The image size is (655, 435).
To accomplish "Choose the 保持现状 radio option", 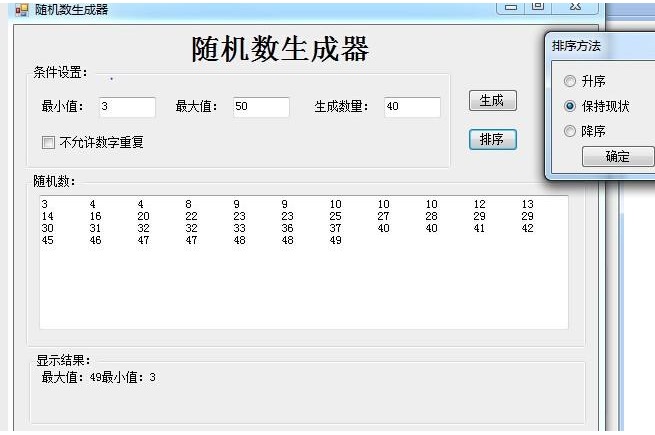I will (x=570, y=106).
